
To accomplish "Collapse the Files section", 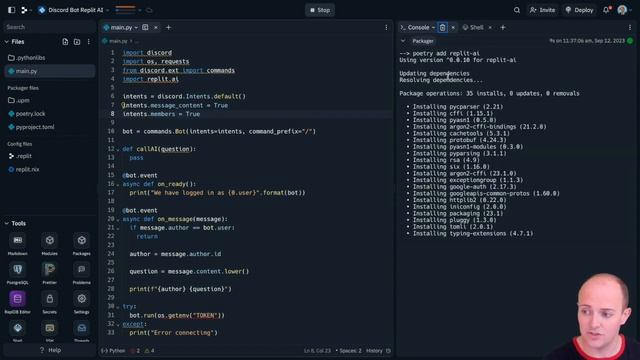I will point(7,42).
